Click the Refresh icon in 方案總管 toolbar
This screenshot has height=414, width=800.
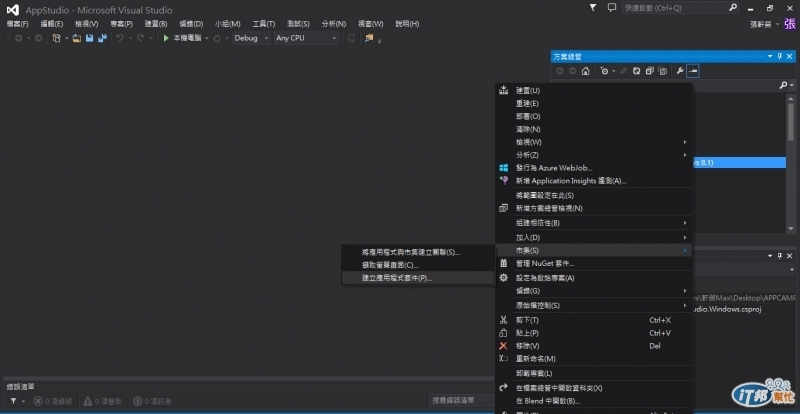click(x=636, y=71)
